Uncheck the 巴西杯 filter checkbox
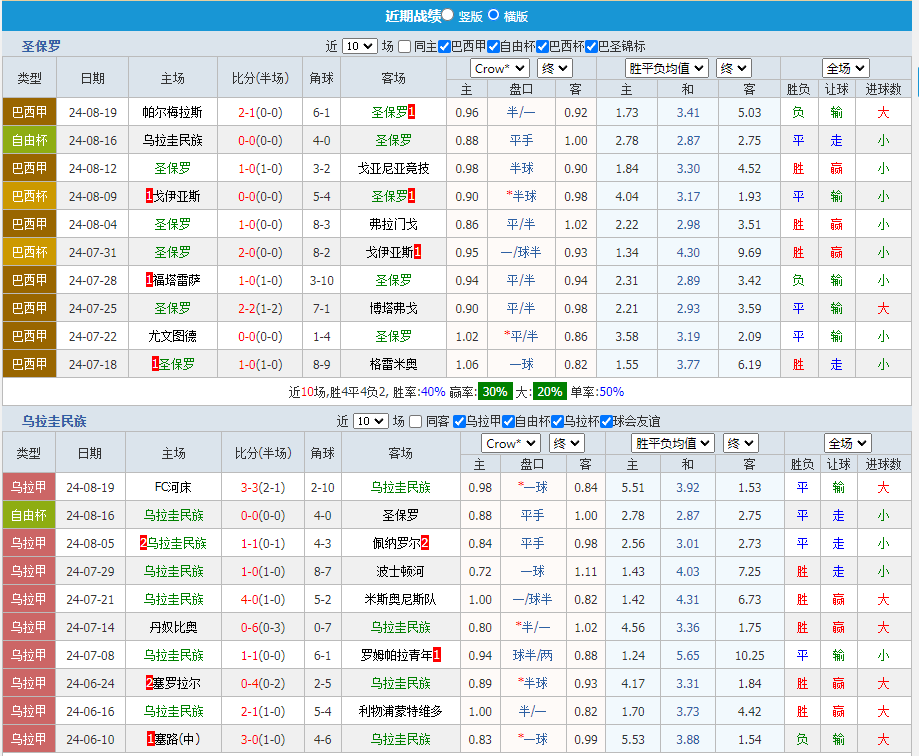Viewport: 919px width, 756px height. tap(543, 46)
